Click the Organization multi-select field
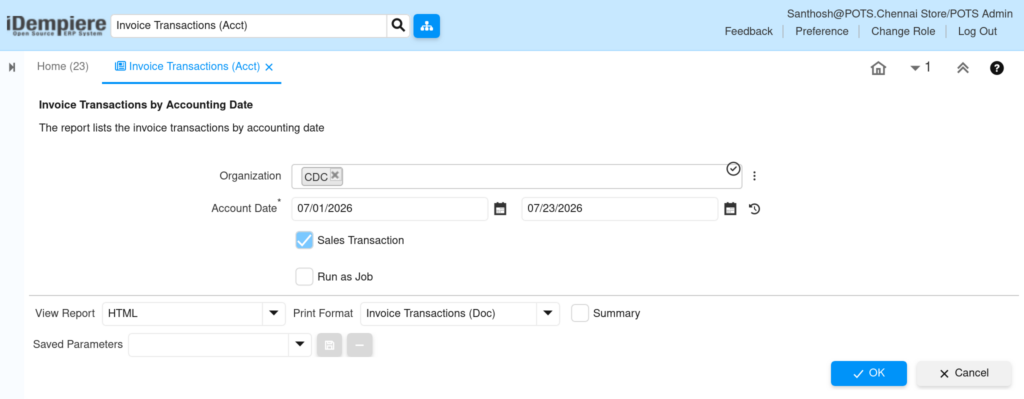The height and width of the screenshot is (399, 1024). point(516,176)
